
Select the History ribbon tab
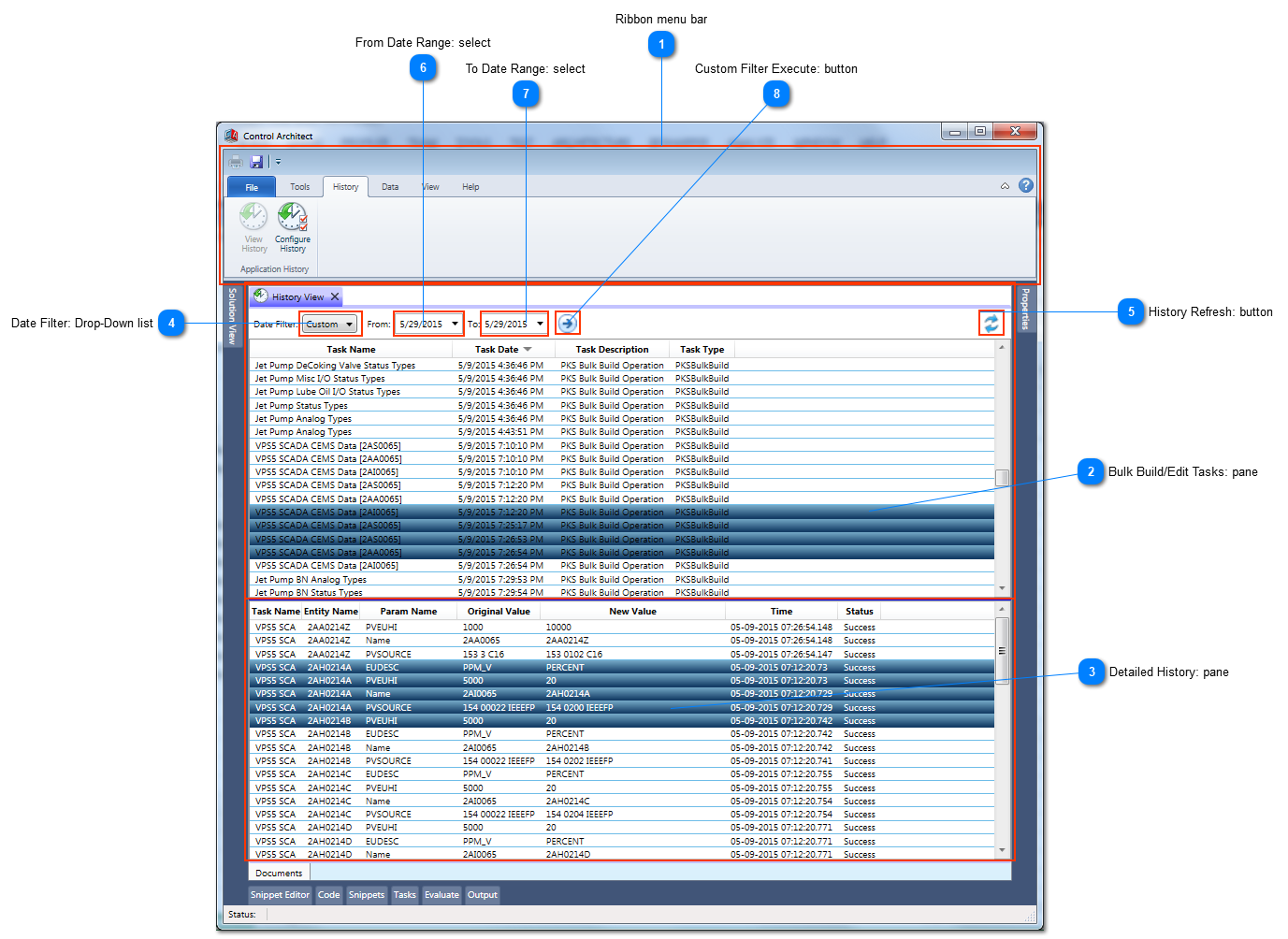click(346, 187)
